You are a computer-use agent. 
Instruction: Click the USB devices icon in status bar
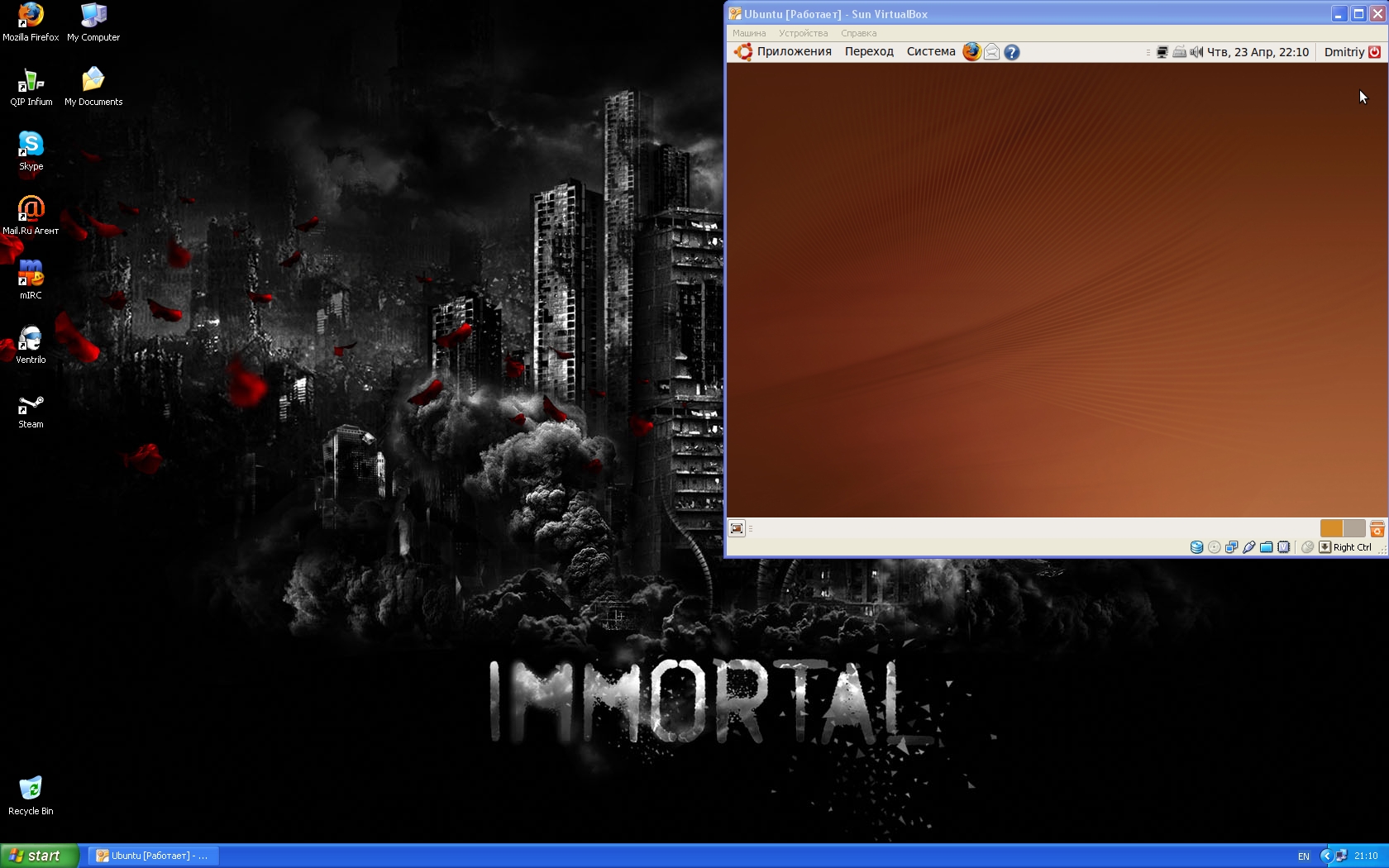pos(1248,547)
